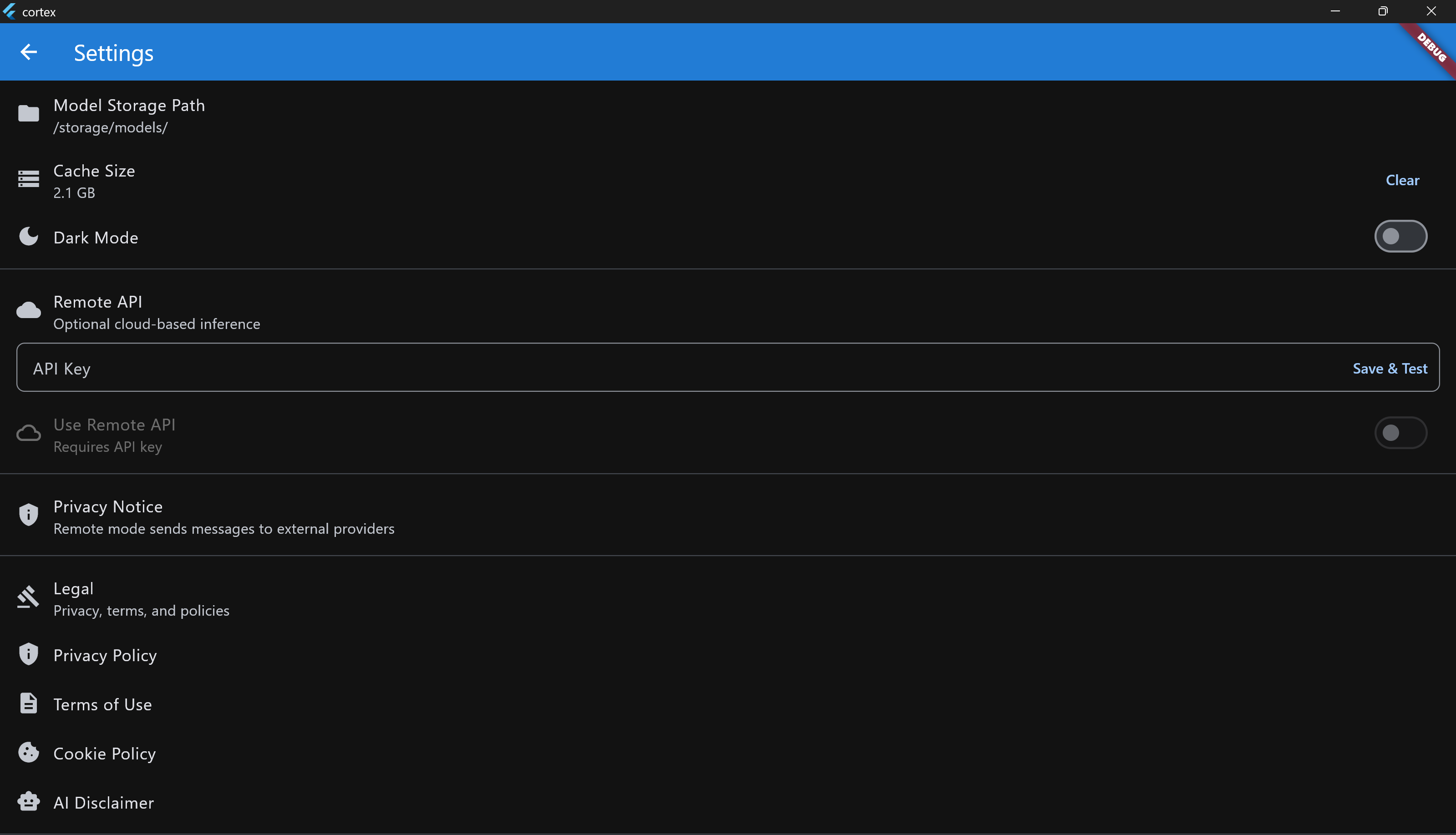Toggle the Dark Mode switch
The width and height of the screenshot is (1456, 835).
[x=1400, y=236]
